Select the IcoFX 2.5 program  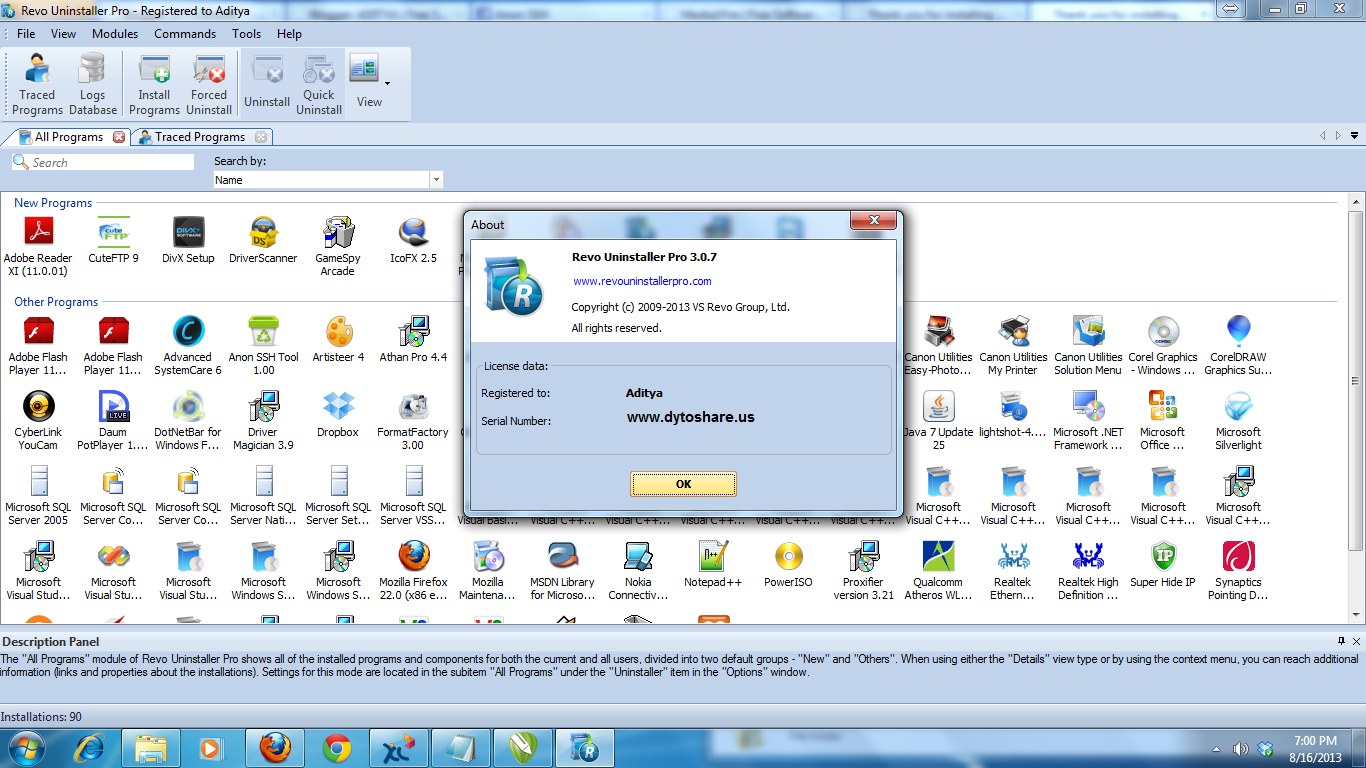pyautogui.click(x=413, y=240)
